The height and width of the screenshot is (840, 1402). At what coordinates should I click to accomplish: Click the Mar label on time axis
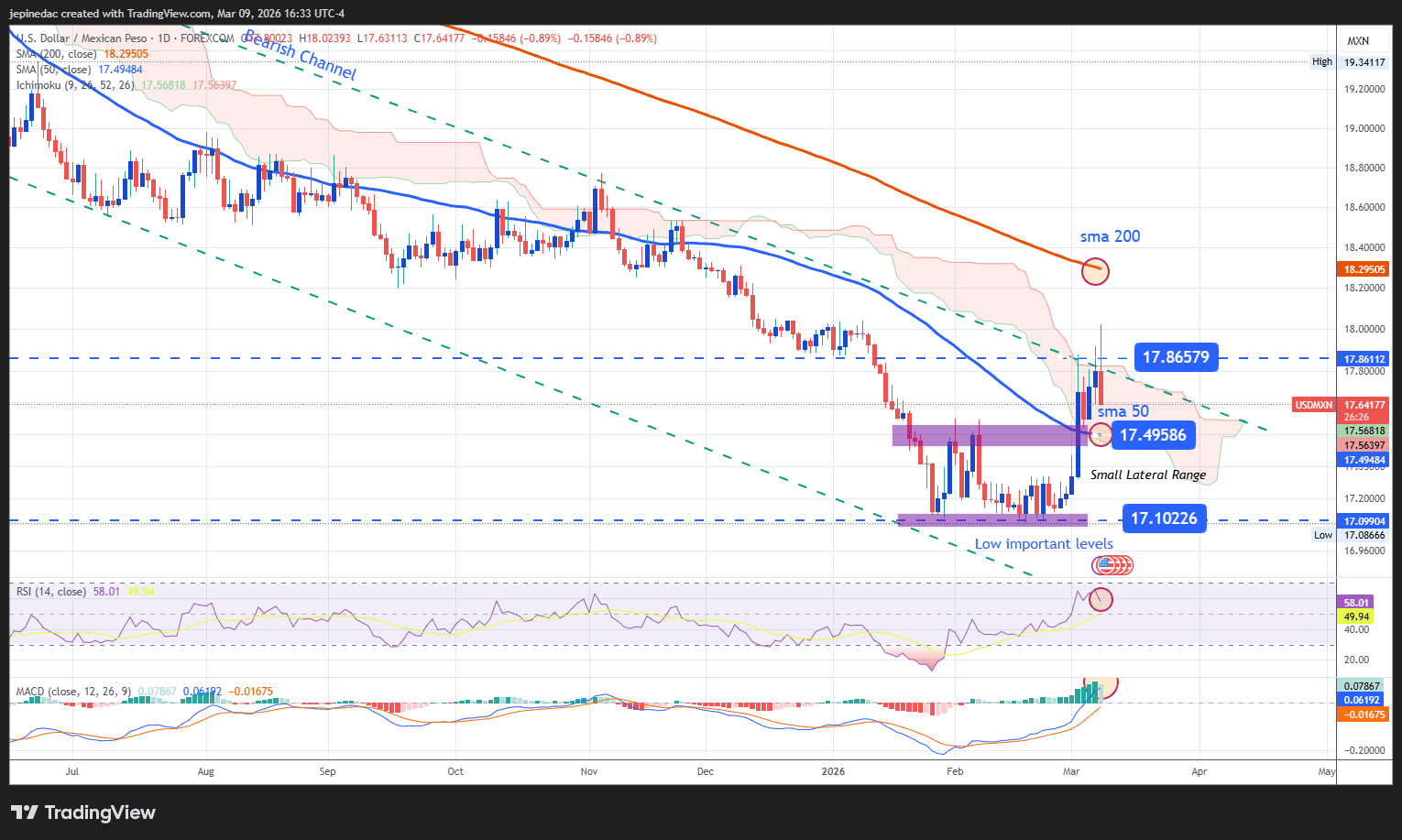pyautogui.click(x=1071, y=771)
